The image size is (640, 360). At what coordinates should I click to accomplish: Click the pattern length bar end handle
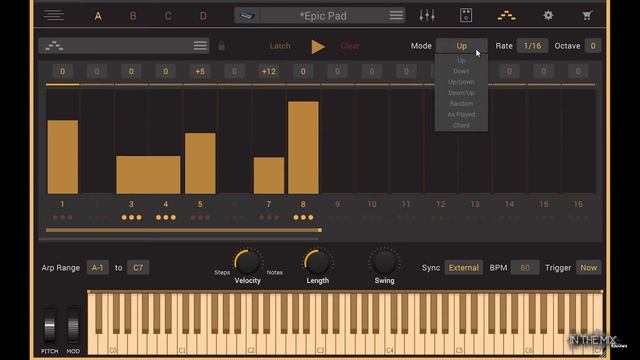320,230
